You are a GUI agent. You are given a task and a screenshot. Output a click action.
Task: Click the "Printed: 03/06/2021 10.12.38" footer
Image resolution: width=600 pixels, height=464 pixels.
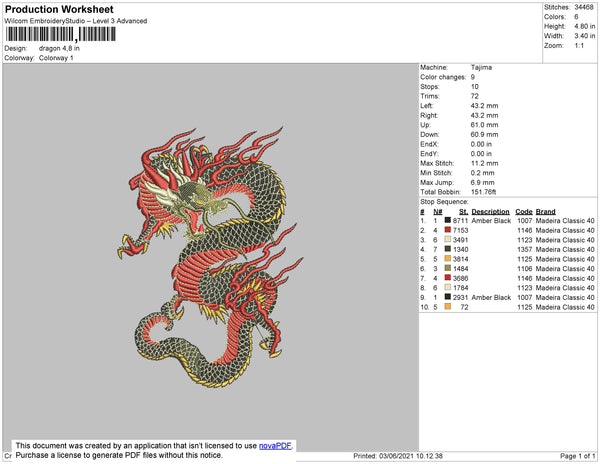pyautogui.click(x=398, y=456)
